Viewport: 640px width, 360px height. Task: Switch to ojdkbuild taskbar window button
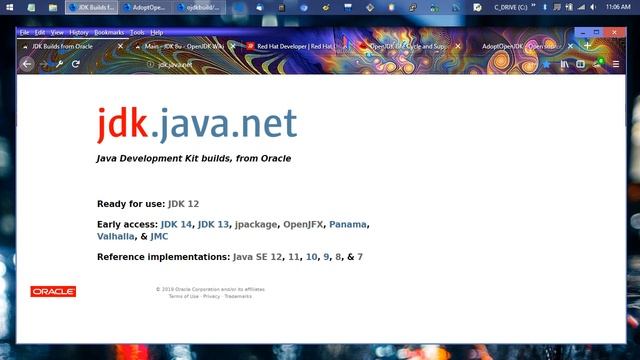pyautogui.click(x=199, y=7)
